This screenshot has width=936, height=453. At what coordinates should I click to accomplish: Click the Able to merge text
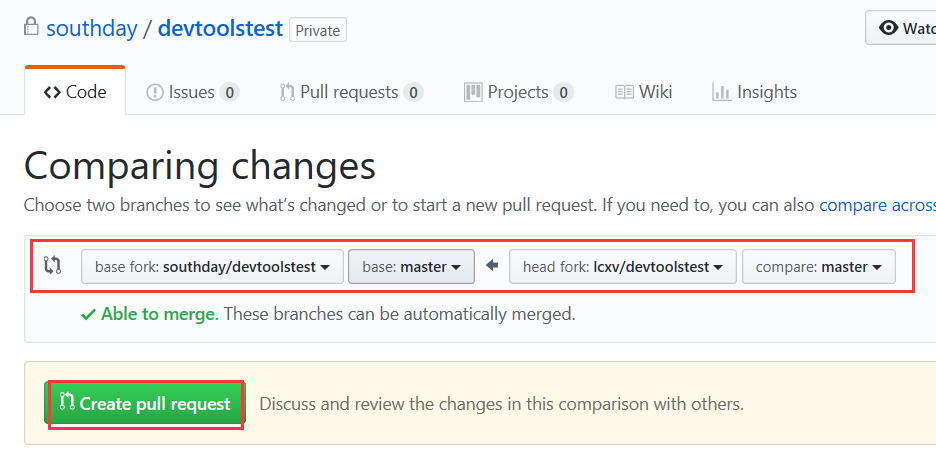click(x=159, y=314)
